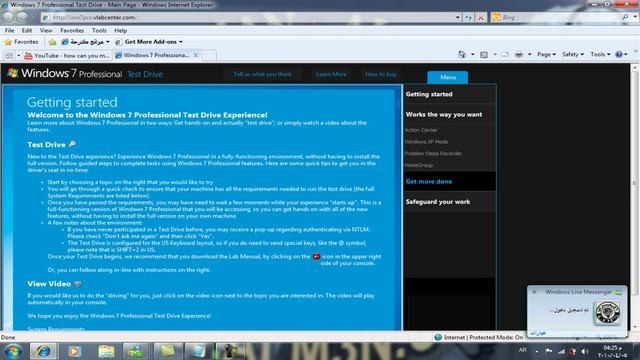
Task: Expand the Quick Tabs list arrow
Action: pyautogui.click(x=18, y=56)
